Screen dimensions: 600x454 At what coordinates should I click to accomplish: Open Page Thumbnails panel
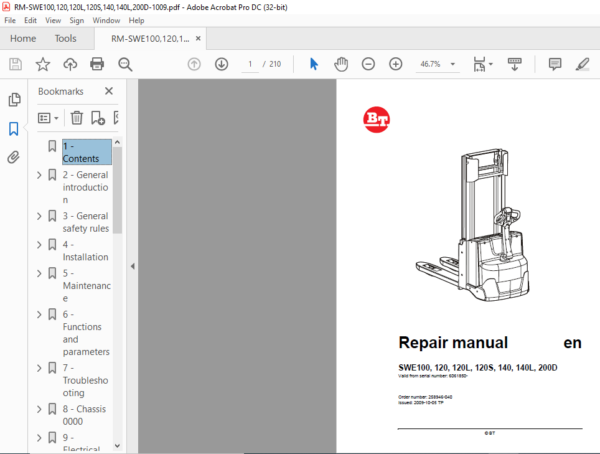point(14,100)
